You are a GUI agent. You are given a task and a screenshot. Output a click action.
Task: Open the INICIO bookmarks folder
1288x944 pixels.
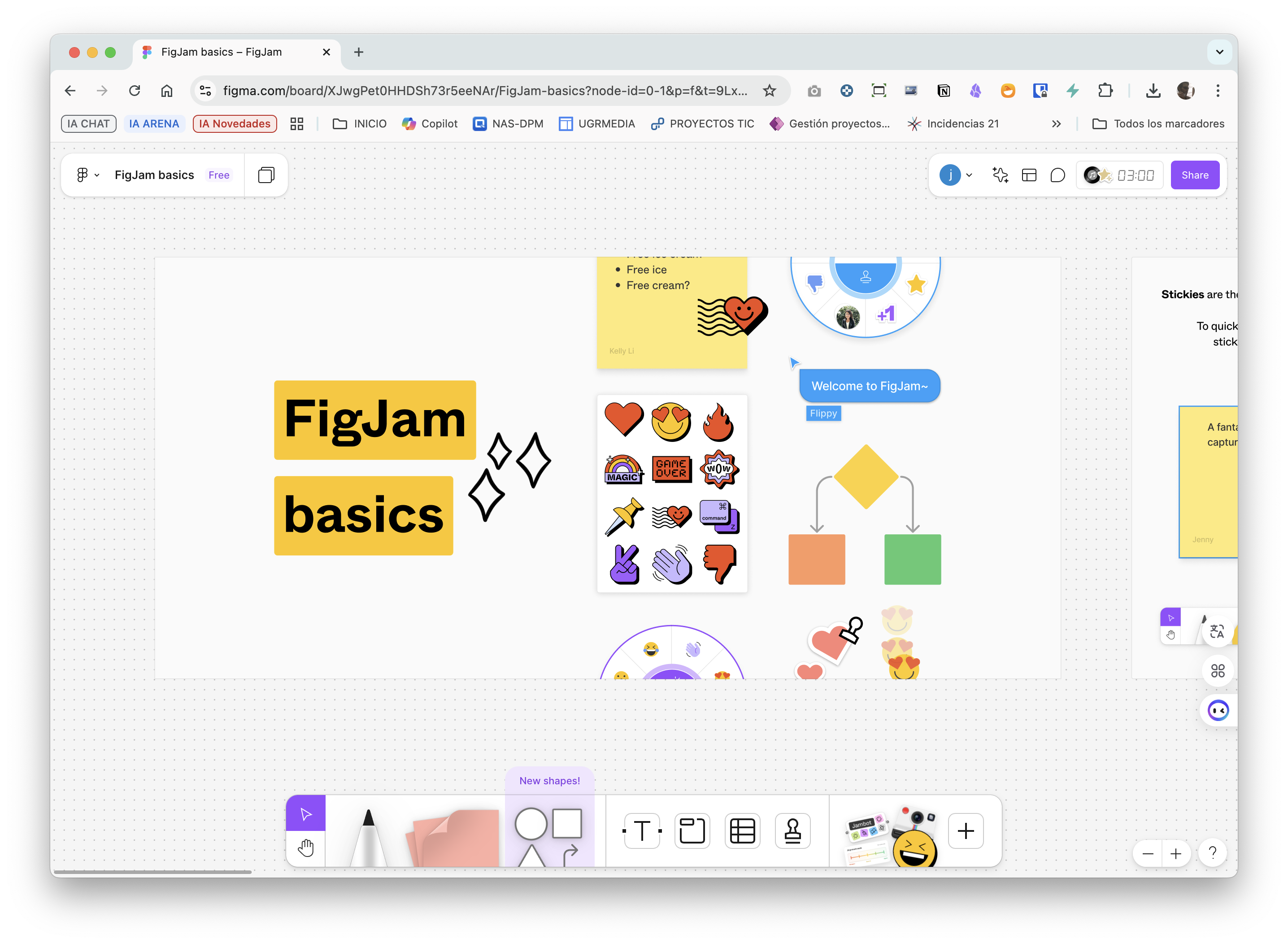359,123
